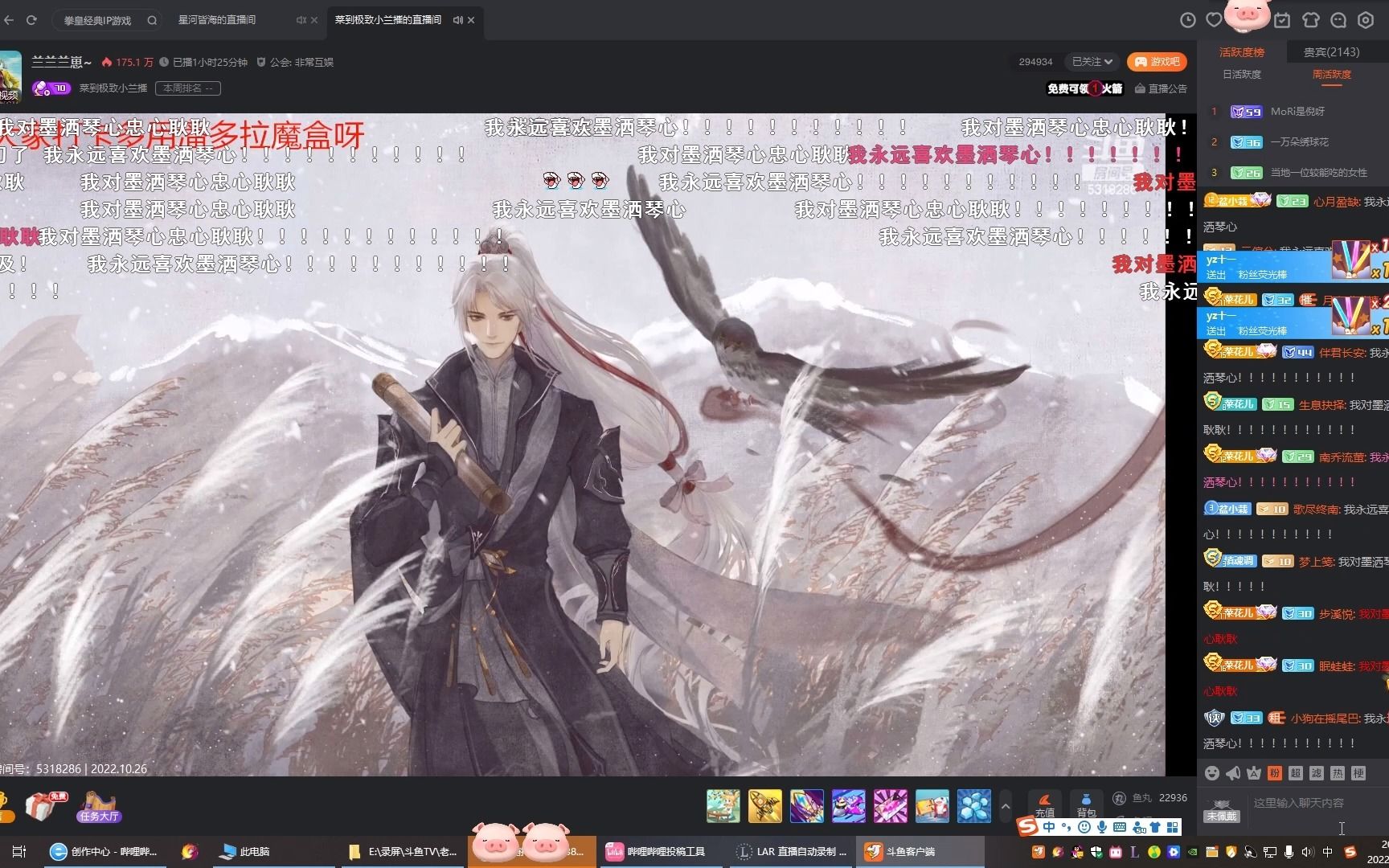
Task: Unmute the 星河皆海 room tab
Action: coord(301,20)
